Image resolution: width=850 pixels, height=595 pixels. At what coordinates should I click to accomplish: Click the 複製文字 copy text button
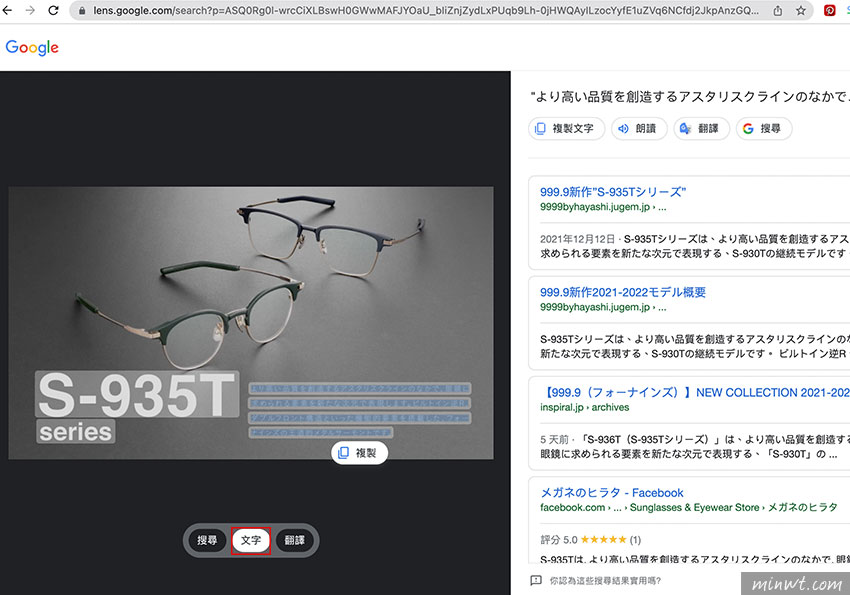[x=566, y=128]
